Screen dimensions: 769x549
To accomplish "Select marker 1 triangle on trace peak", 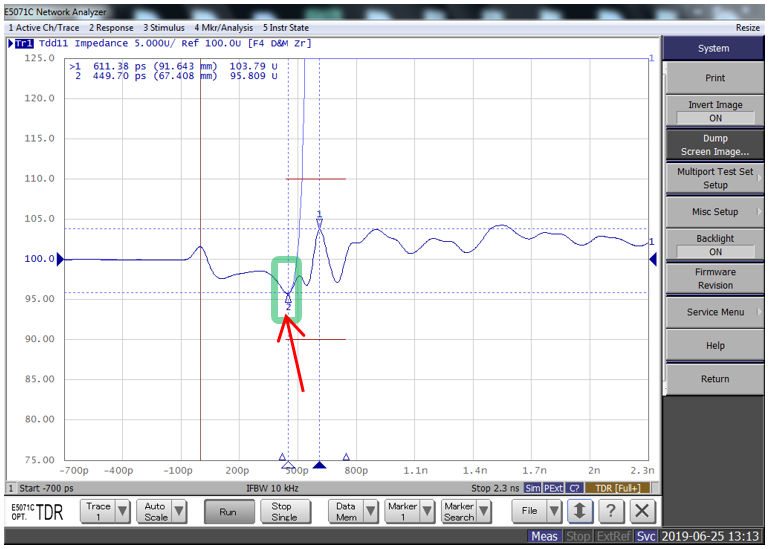I will [x=319, y=223].
